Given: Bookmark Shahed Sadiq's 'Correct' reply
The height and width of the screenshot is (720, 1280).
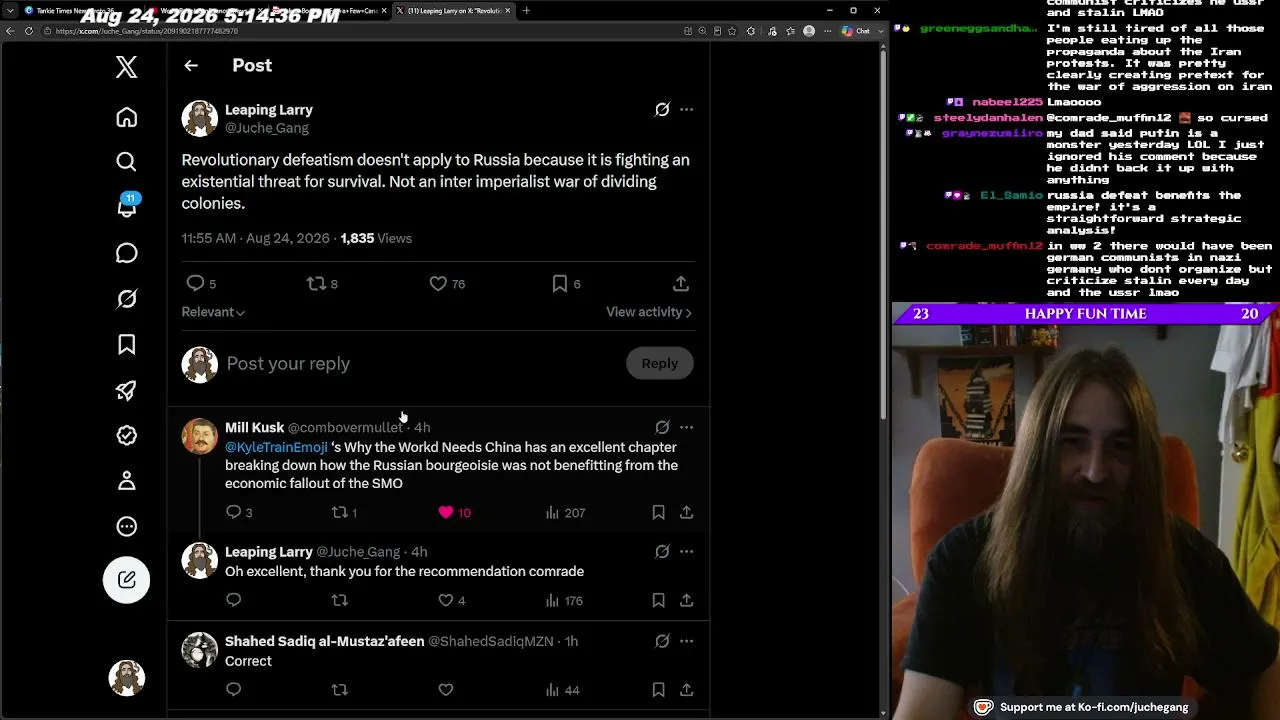Looking at the screenshot, I should click(658, 689).
